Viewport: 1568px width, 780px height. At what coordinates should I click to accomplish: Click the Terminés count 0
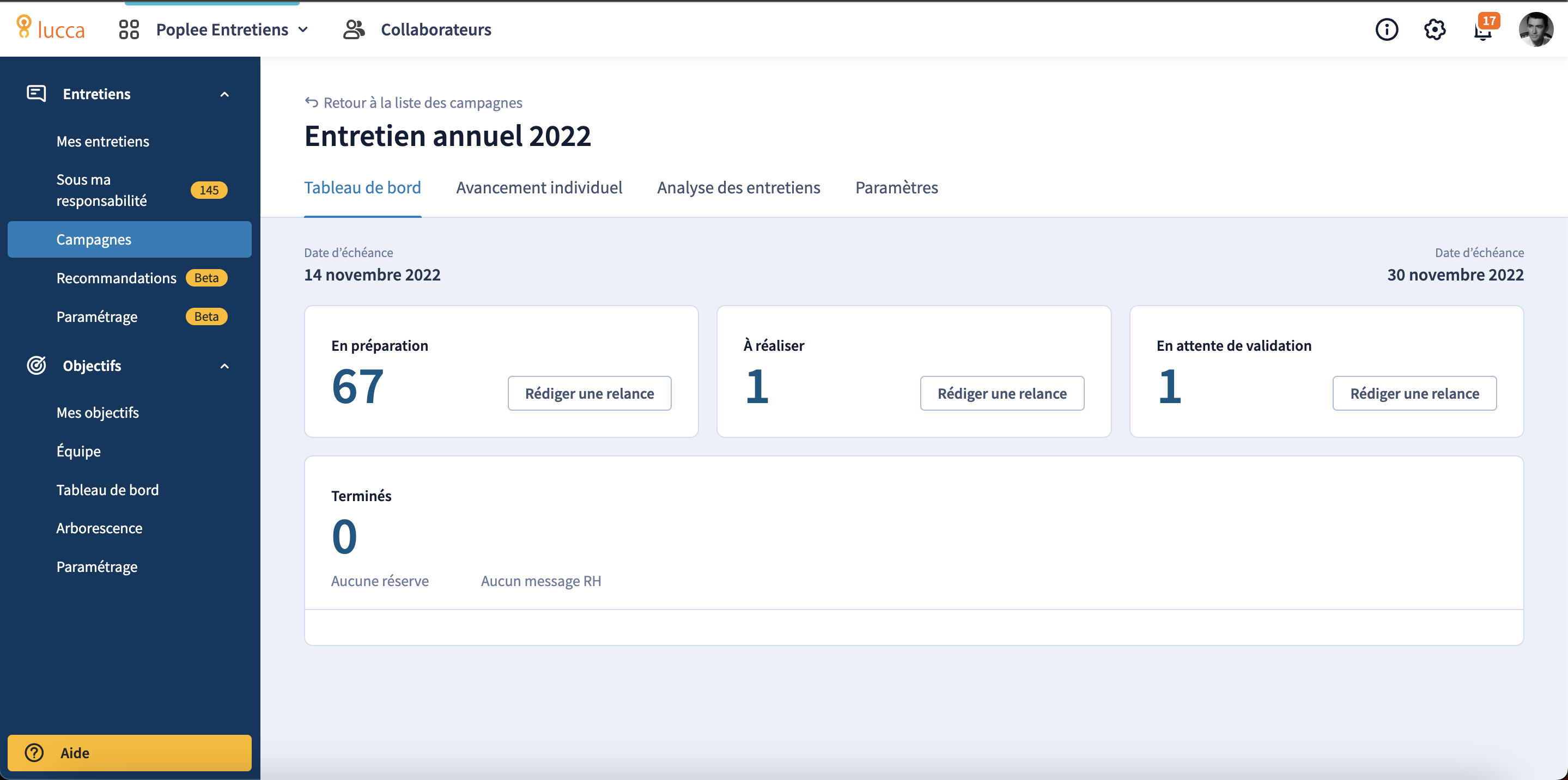(x=344, y=537)
